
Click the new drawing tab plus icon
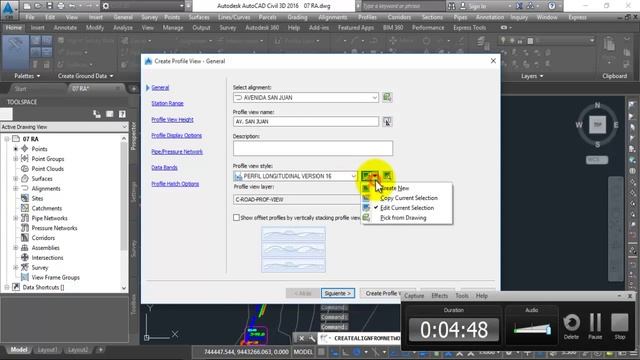pyautogui.click(x=133, y=89)
